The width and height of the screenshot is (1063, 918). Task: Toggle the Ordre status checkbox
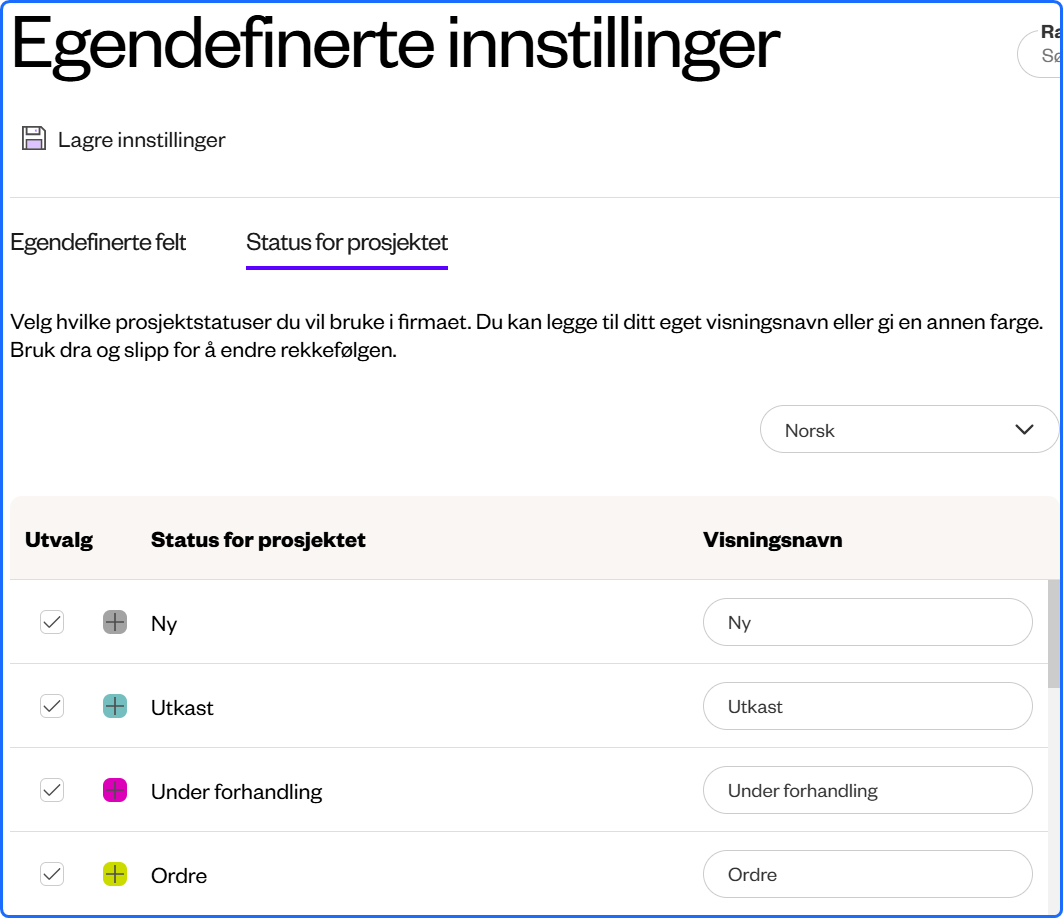[52, 874]
